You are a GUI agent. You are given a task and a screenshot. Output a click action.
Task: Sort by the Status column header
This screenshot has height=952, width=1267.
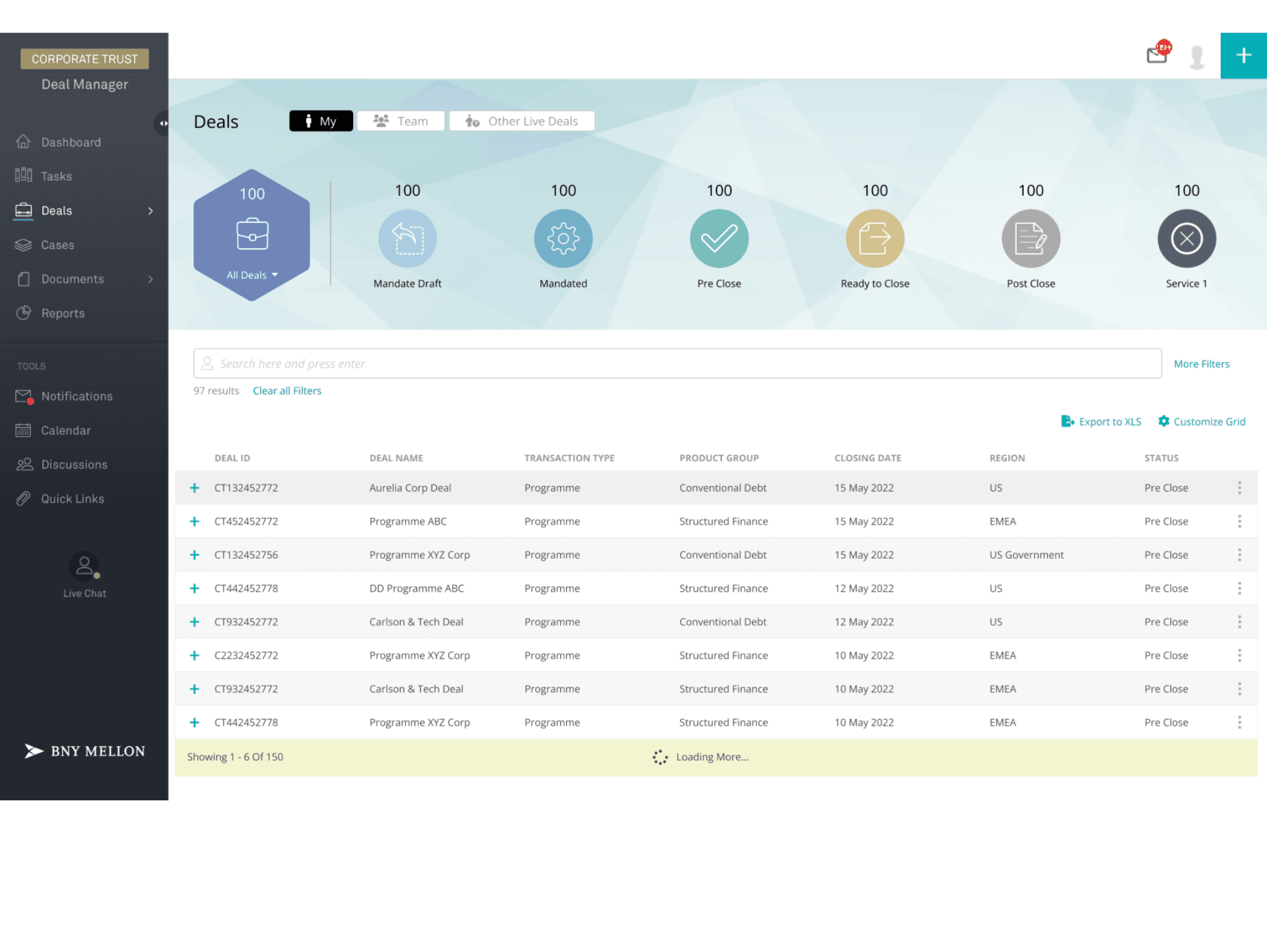click(x=1161, y=459)
